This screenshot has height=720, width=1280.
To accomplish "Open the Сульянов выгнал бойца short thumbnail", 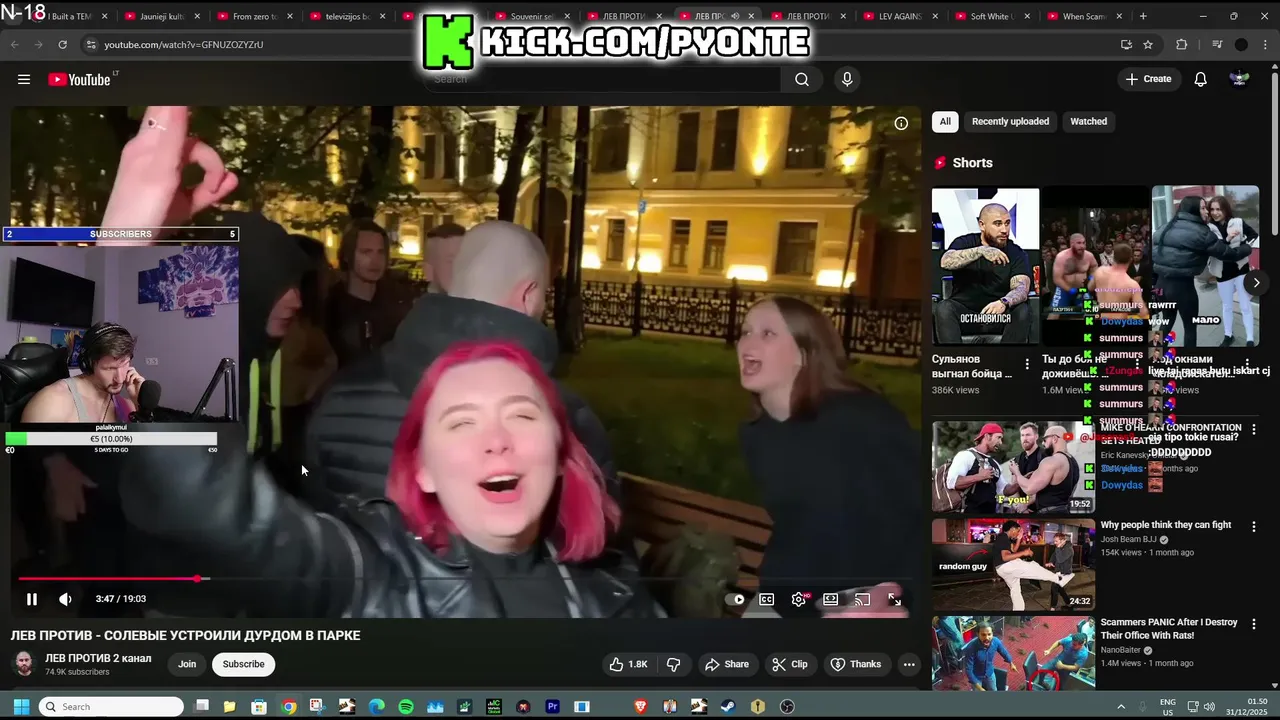I will click(985, 266).
